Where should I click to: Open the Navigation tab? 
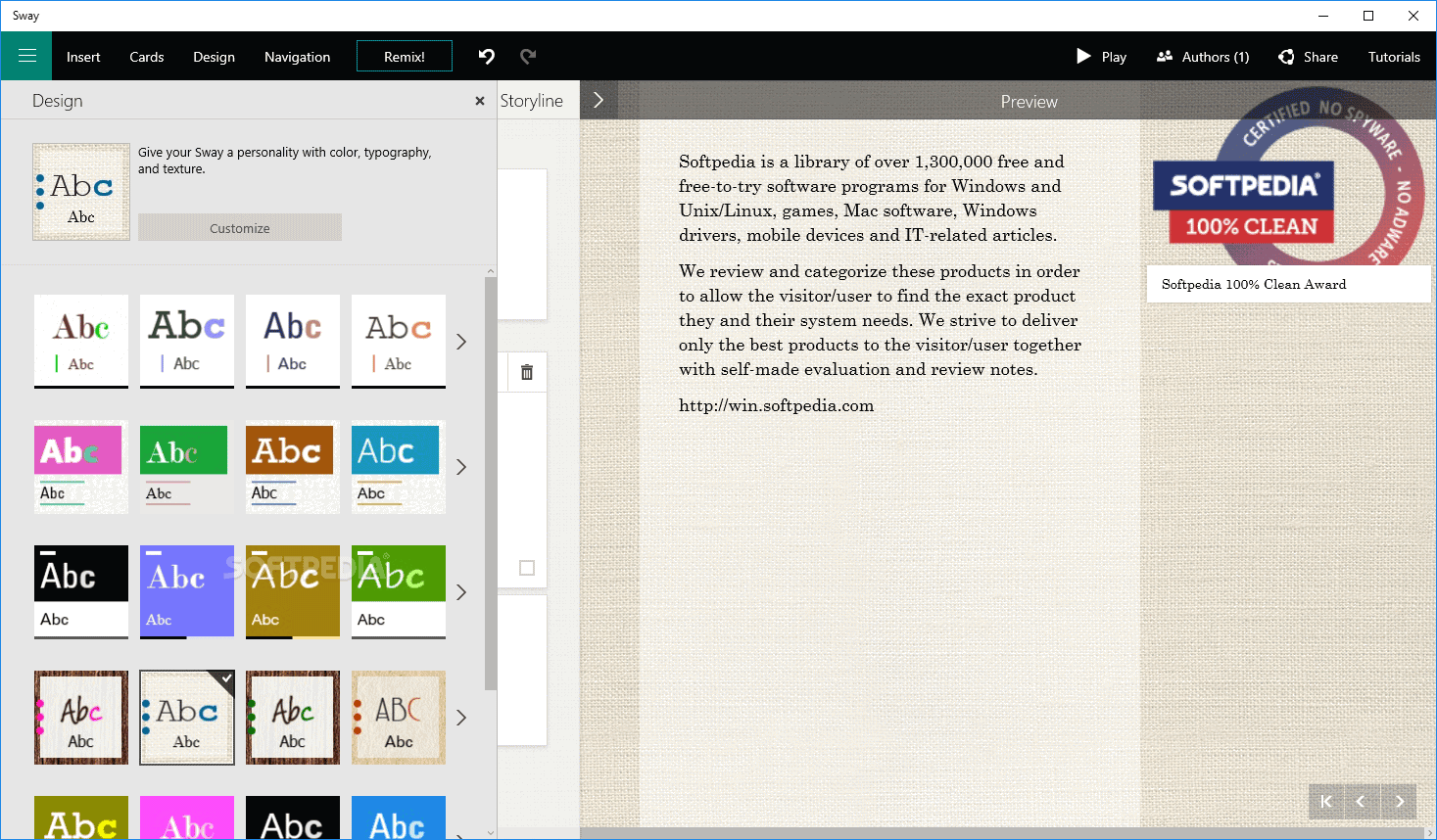[x=297, y=57]
